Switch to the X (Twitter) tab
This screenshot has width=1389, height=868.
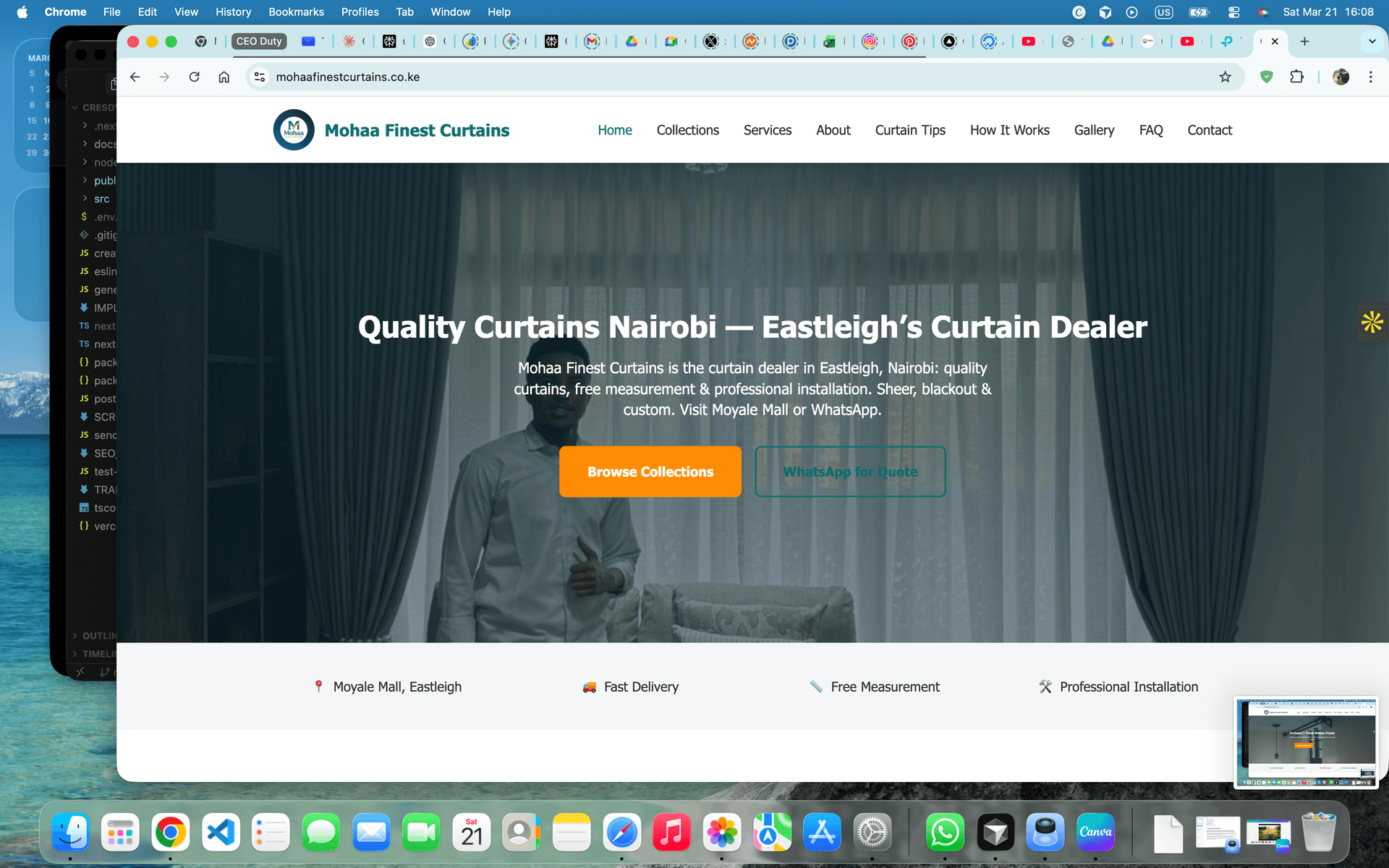[711, 41]
